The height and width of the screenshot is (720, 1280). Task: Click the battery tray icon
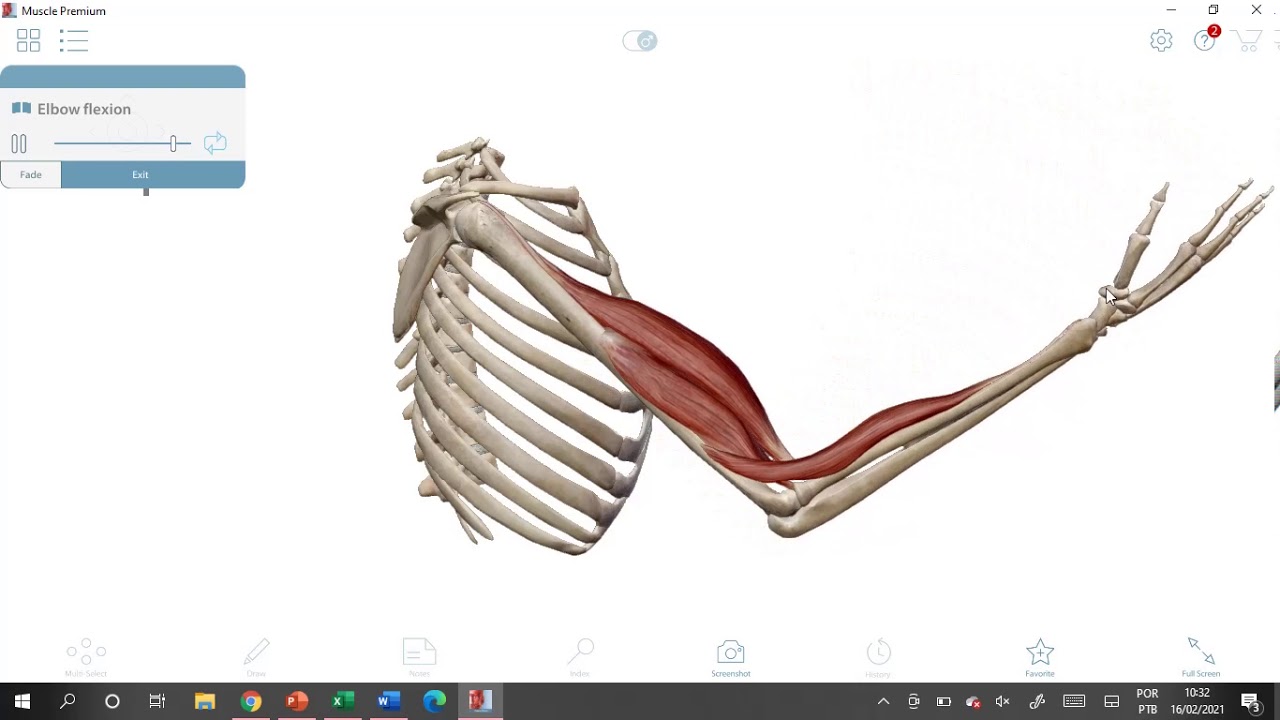(943, 701)
